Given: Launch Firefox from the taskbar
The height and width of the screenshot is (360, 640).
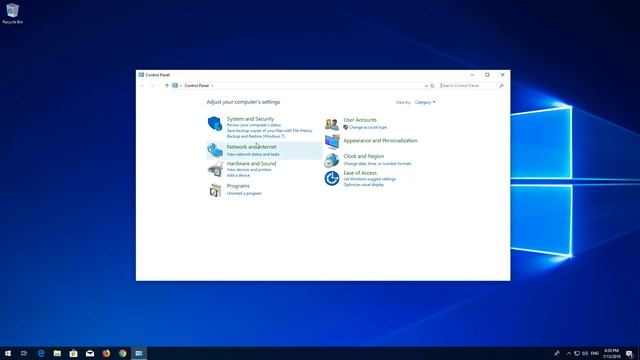Looking at the screenshot, I should [x=106, y=353].
